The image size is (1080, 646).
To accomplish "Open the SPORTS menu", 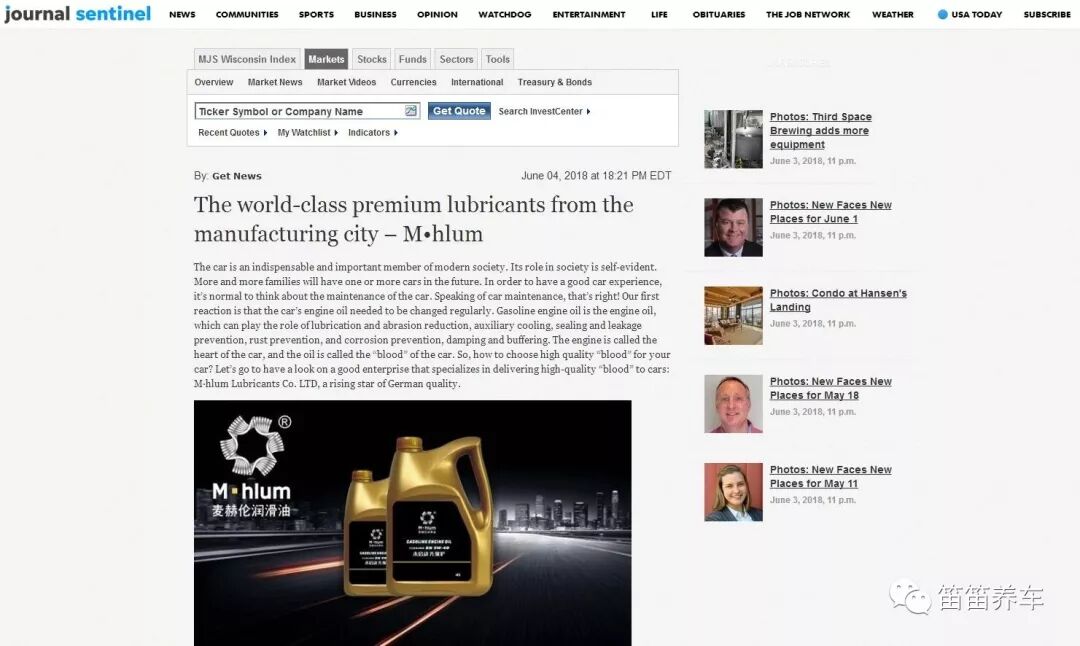I will tap(316, 14).
